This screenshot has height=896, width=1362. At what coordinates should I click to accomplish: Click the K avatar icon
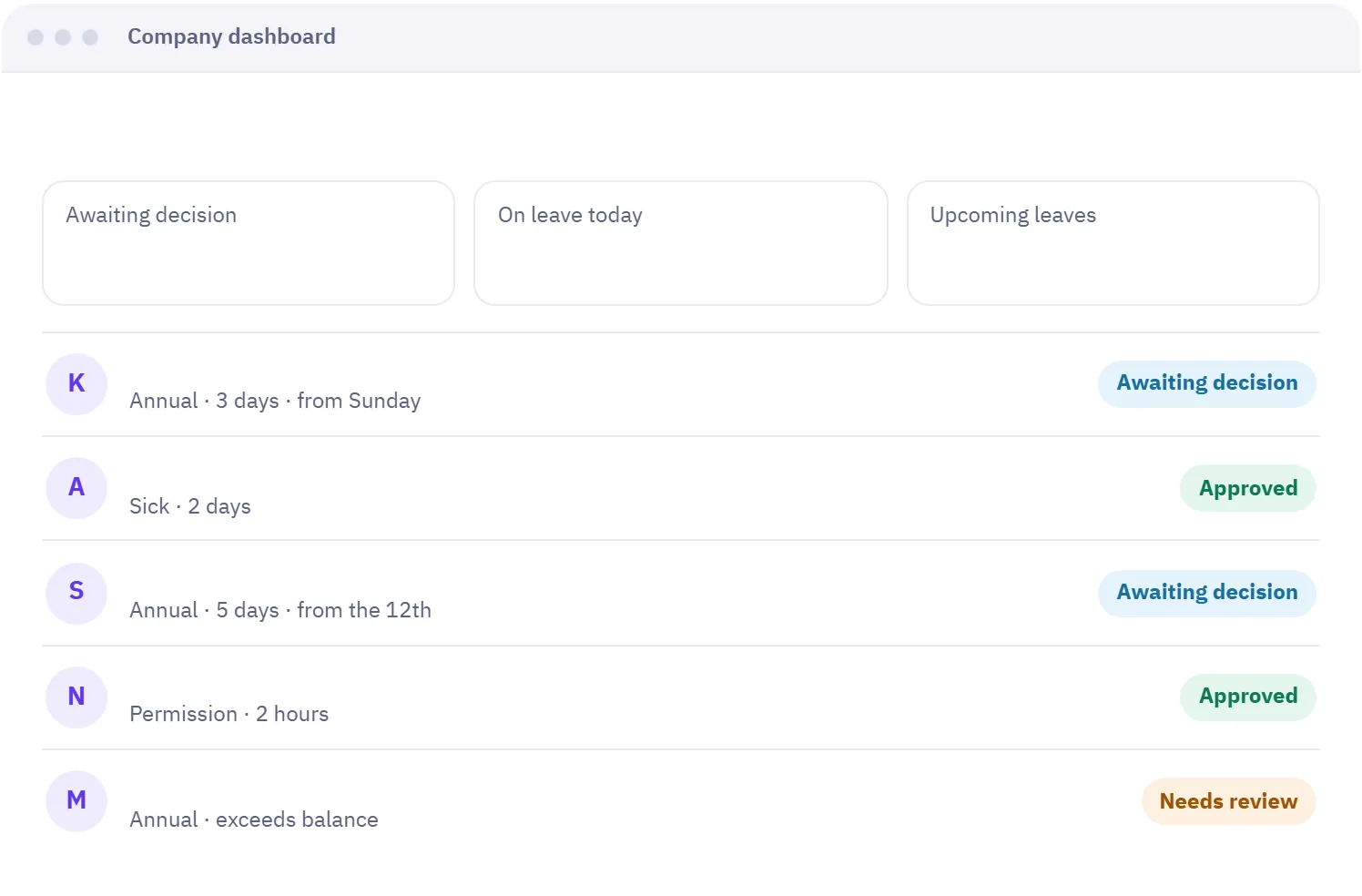pos(76,384)
